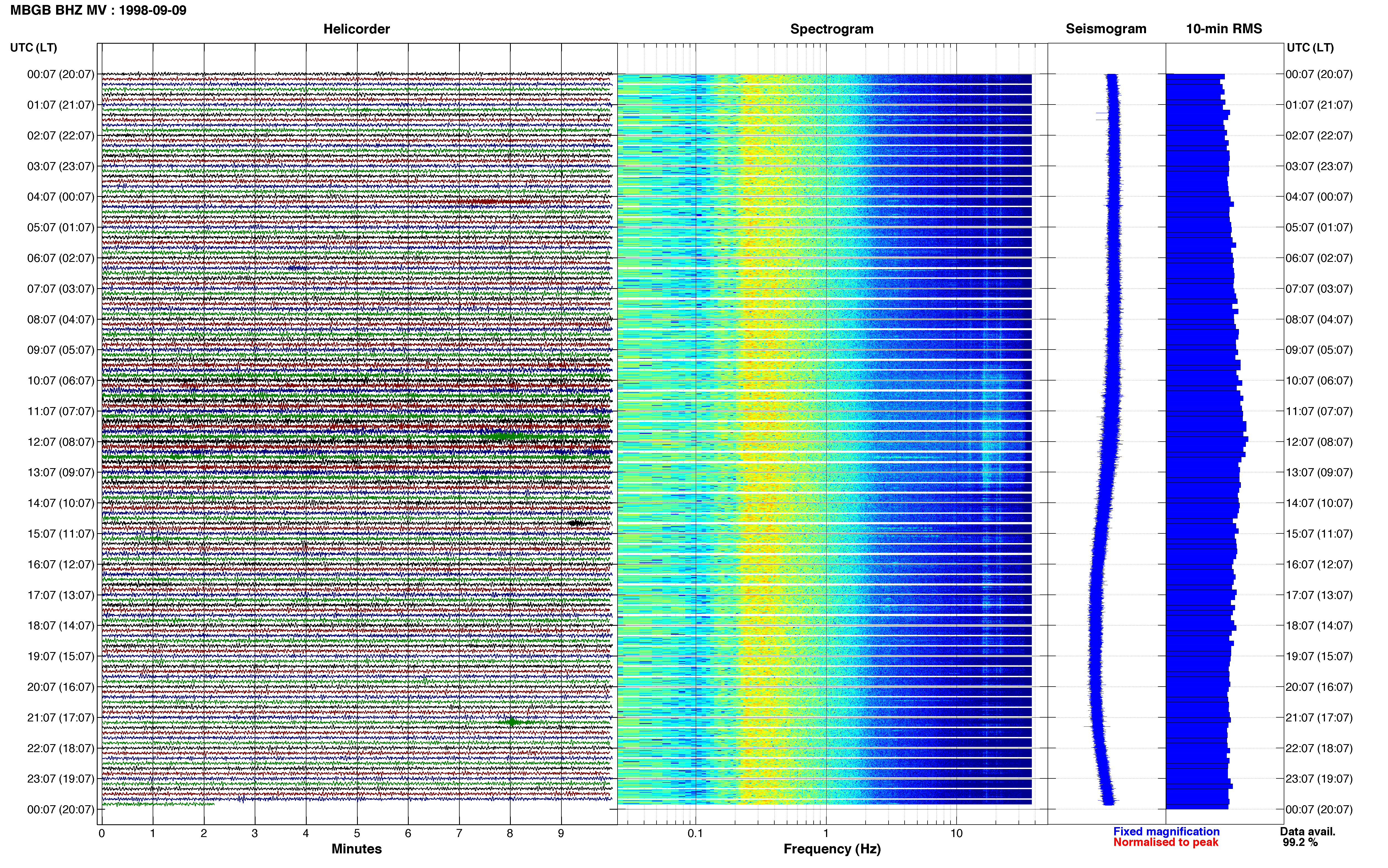Click the blue seismogram envelope trace
Image resolution: width=1388 pixels, height=868 pixels.
(1105, 439)
